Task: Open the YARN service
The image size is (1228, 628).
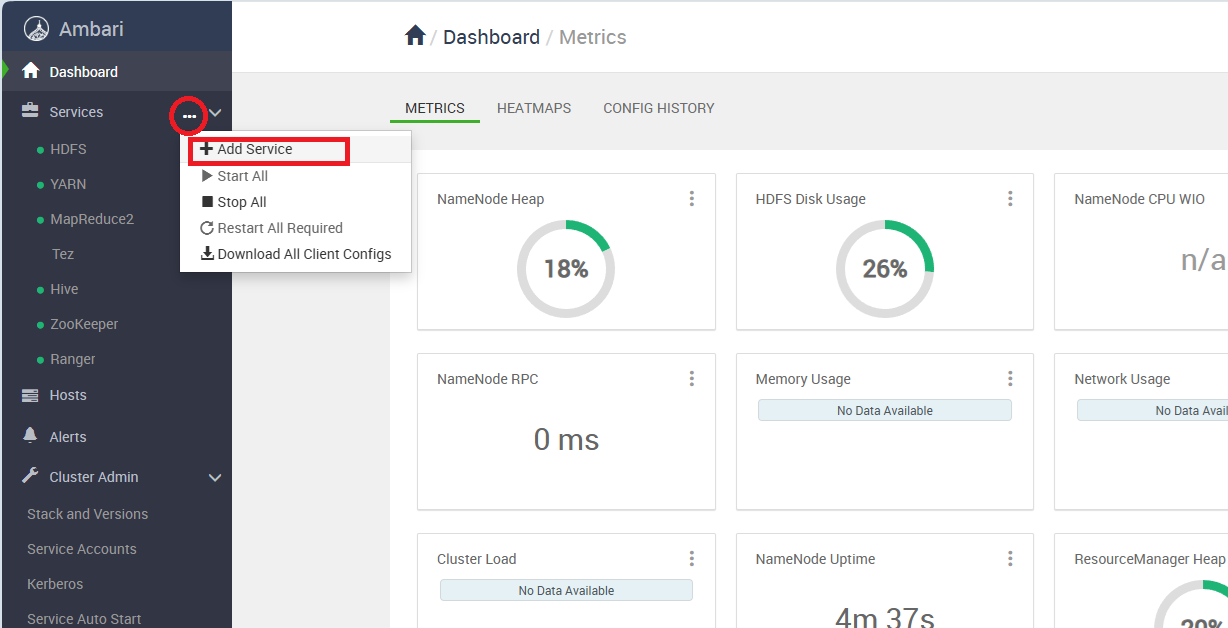Action: tap(68, 184)
